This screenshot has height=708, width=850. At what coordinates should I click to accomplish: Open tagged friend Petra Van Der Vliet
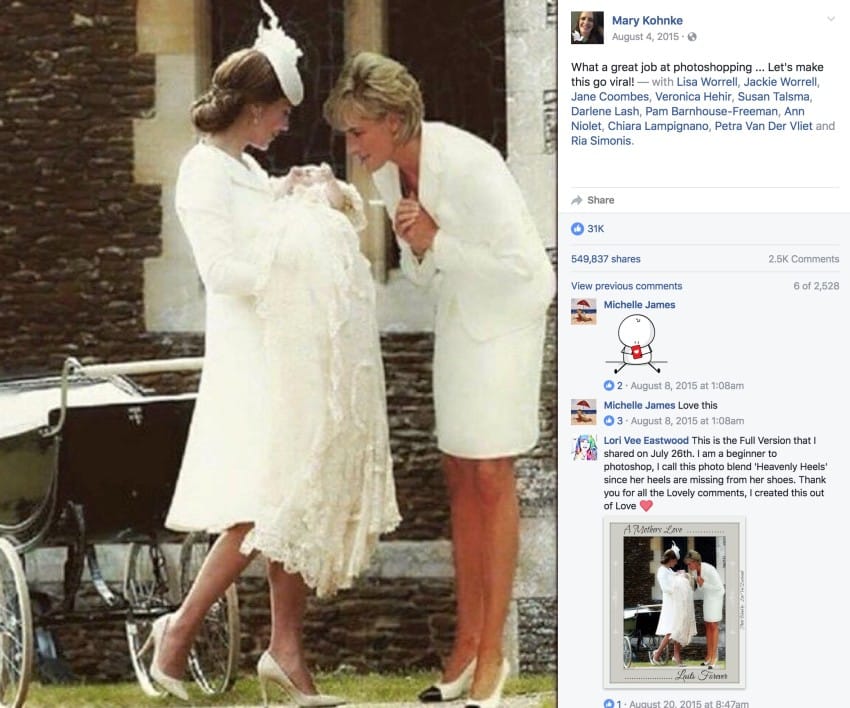(763, 126)
